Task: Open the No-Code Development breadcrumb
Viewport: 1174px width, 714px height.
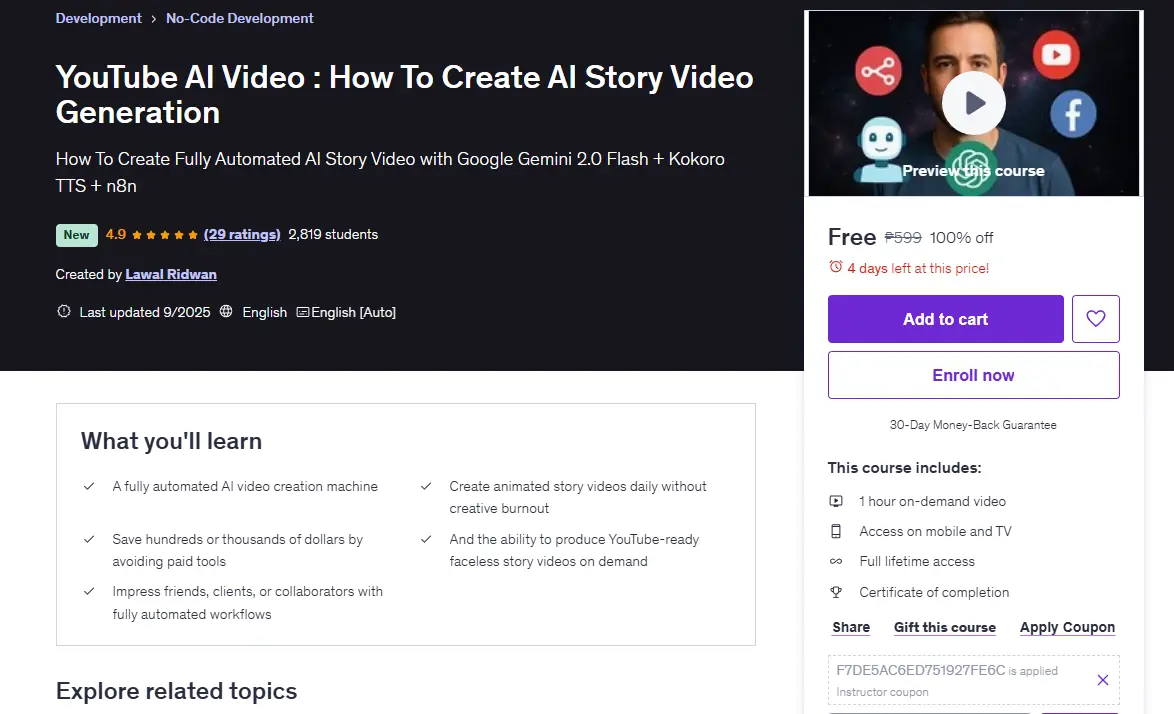Action: click(240, 18)
